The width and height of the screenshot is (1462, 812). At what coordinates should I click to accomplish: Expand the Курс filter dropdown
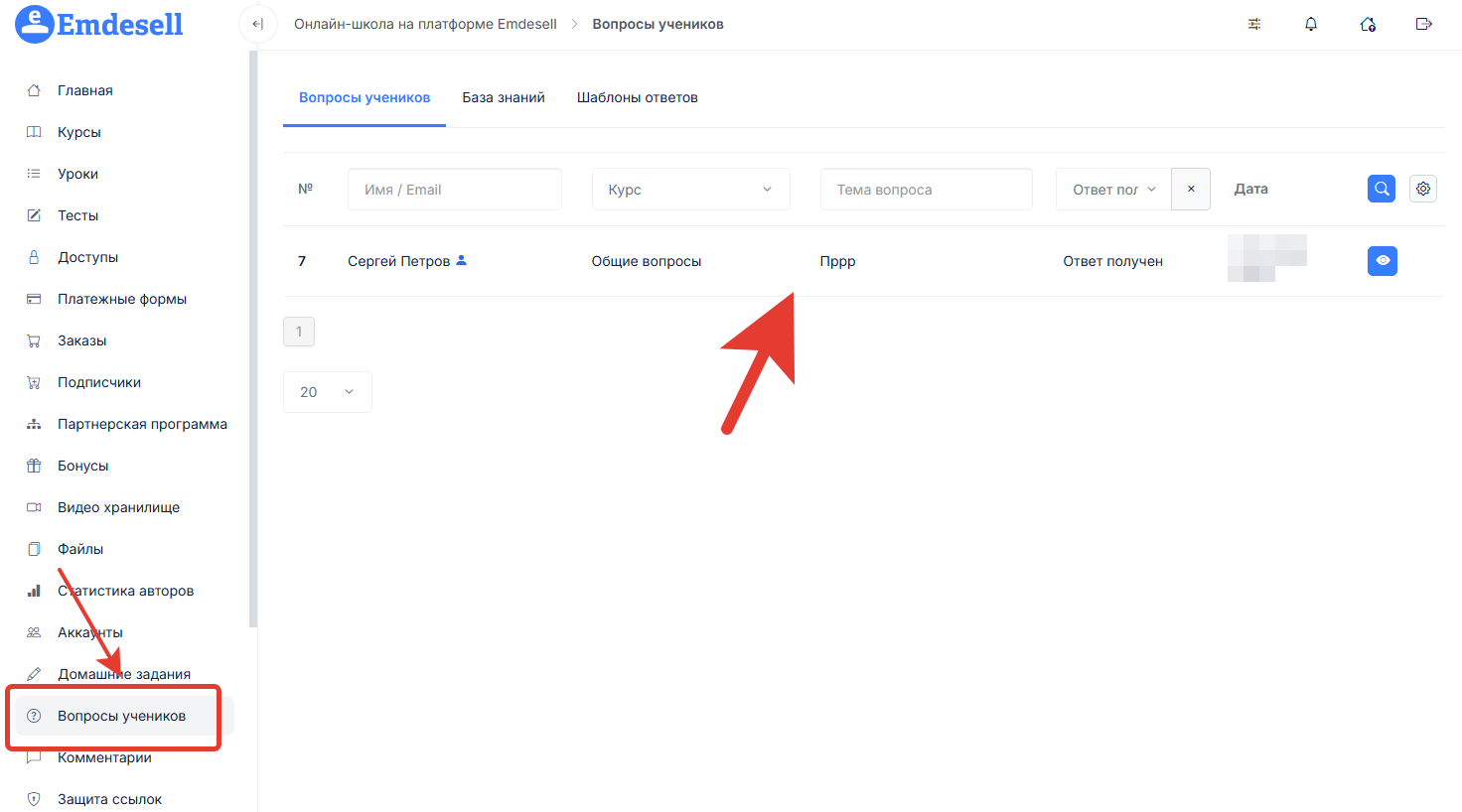(x=690, y=190)
